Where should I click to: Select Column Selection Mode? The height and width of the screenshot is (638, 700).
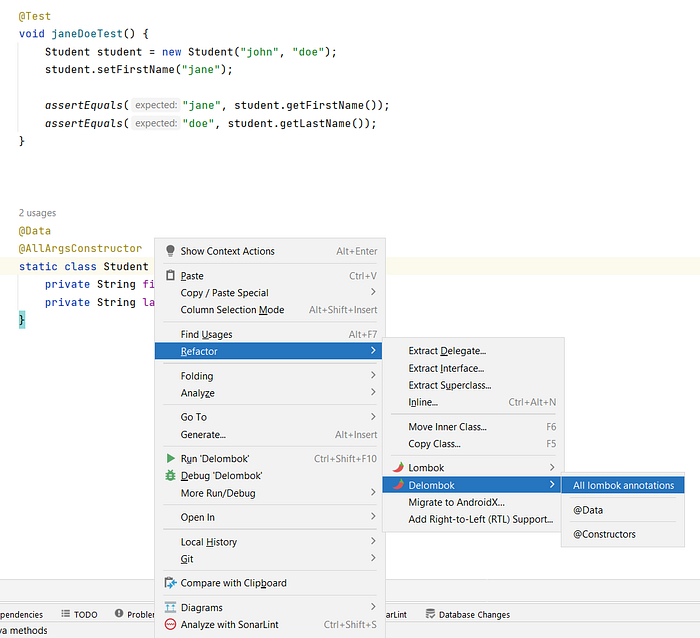270,310
